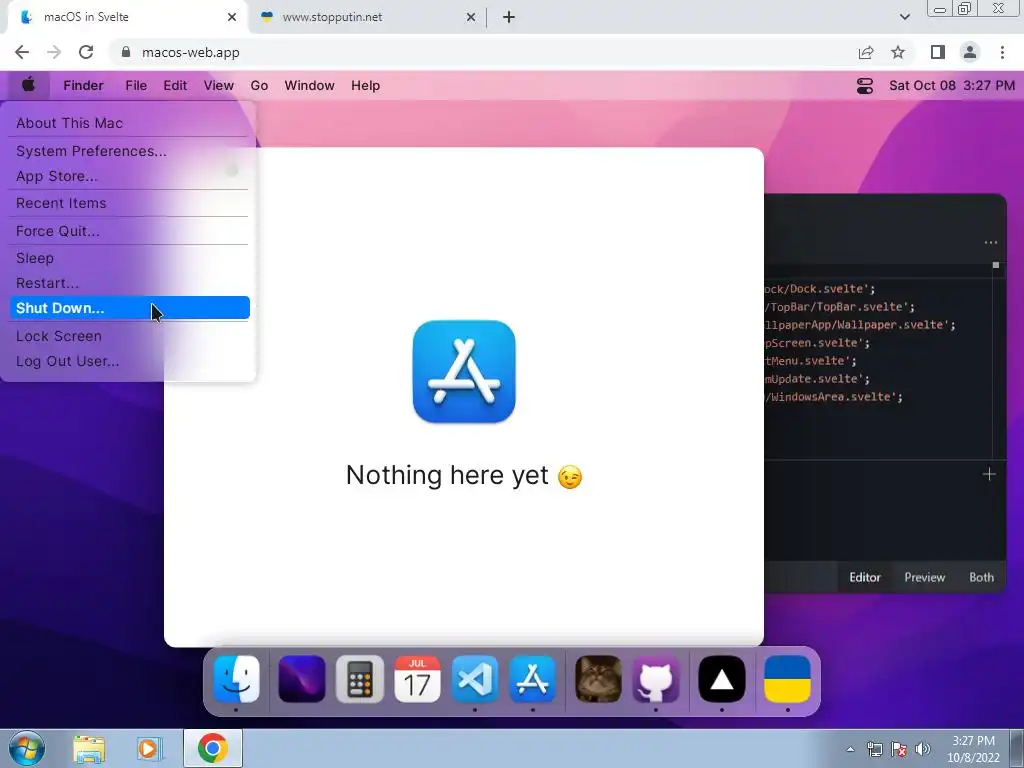Open the File menu
Image resolution: width=1024 pixels, height=768 pixels.
point(136,86)
